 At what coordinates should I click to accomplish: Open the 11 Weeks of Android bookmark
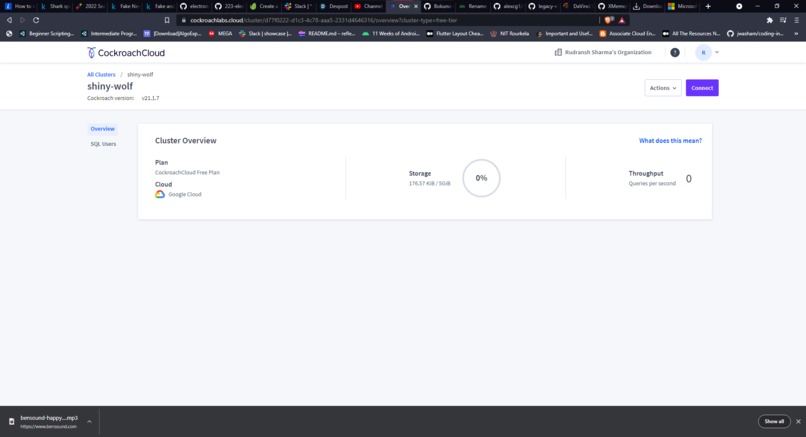pyautogui.click(x=391, y=33)
